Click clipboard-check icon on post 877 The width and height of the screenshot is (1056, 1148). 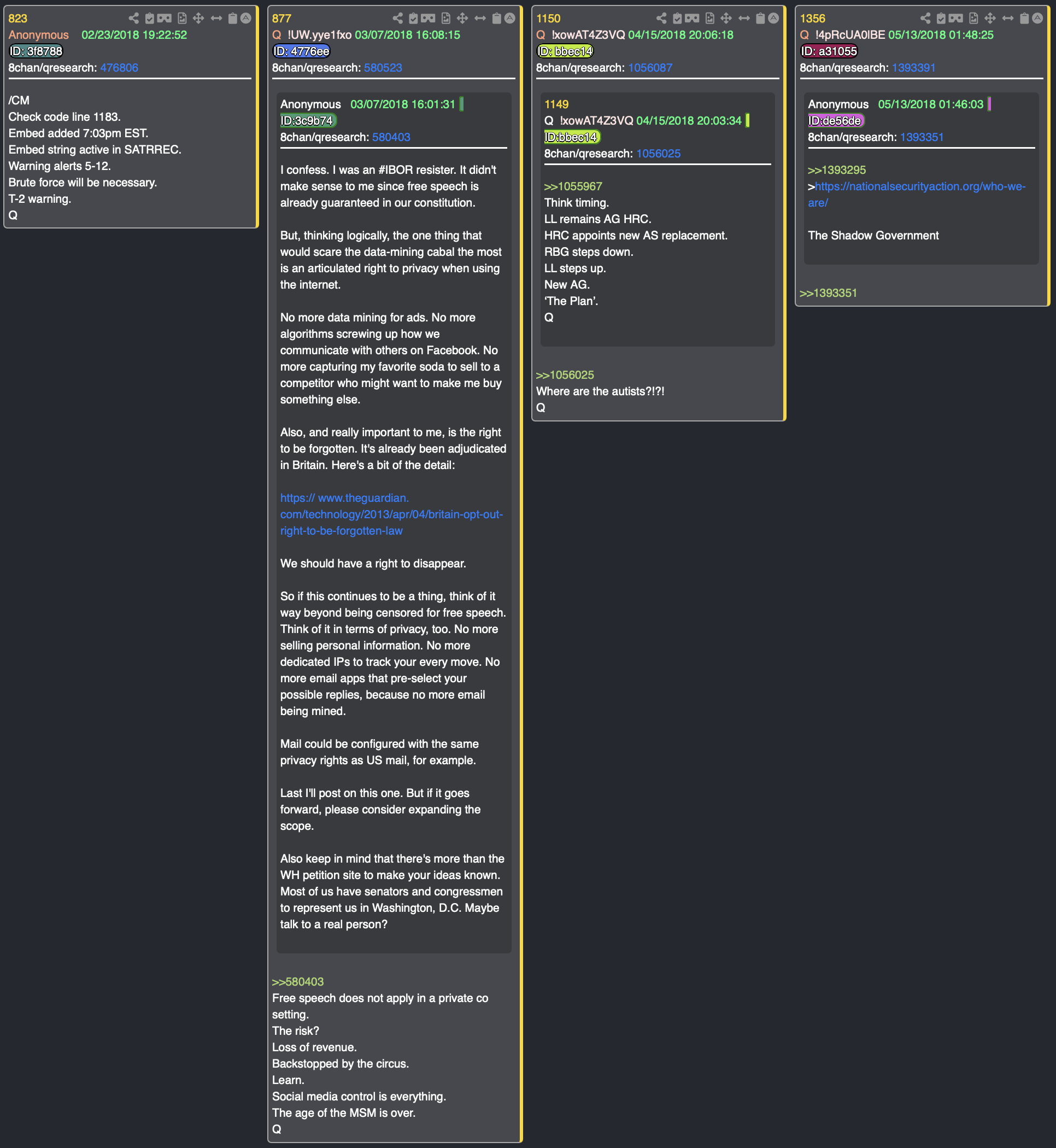pyautogui.click(x=413, y=18)
